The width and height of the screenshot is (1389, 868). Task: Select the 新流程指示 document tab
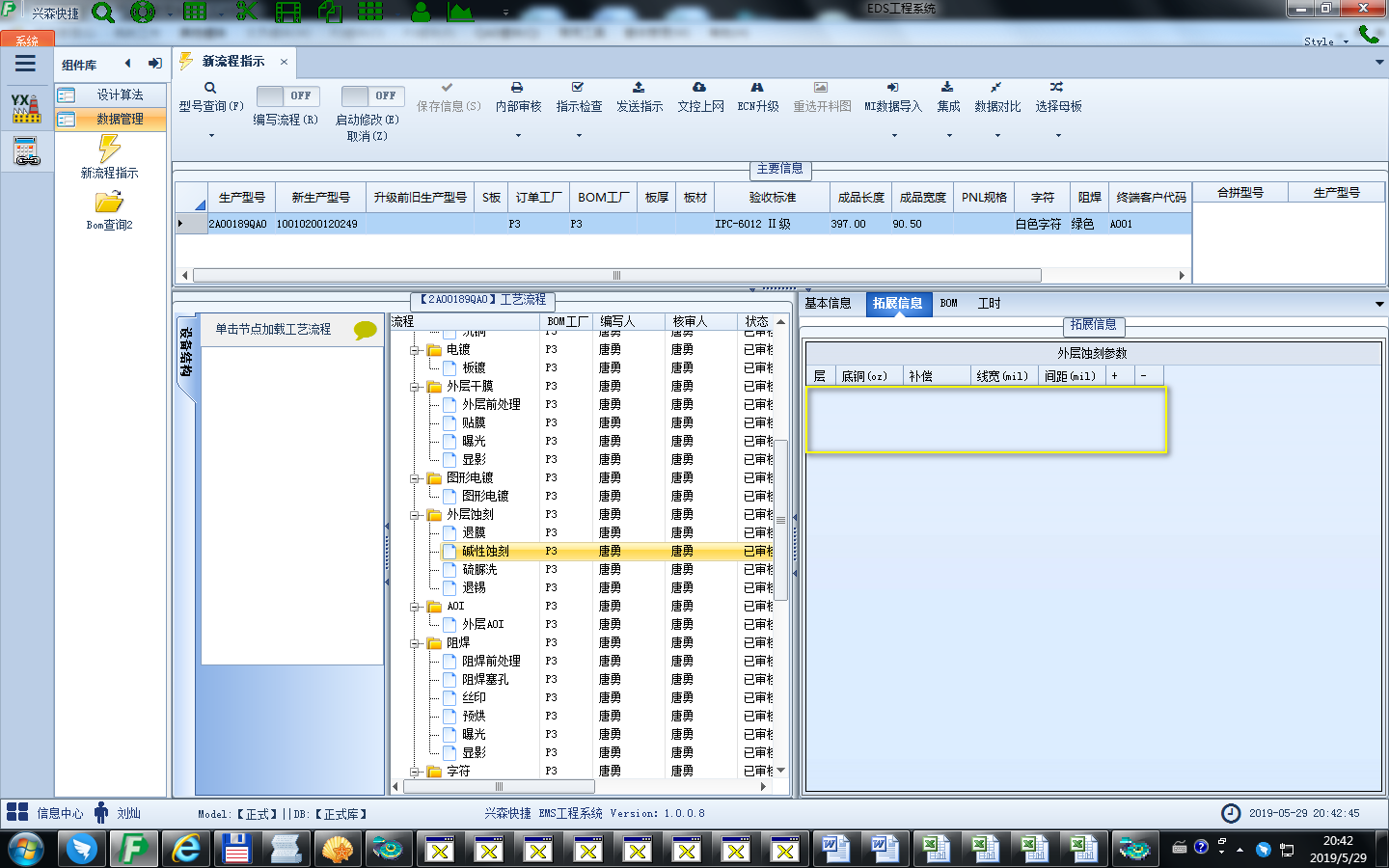[233, 62]
